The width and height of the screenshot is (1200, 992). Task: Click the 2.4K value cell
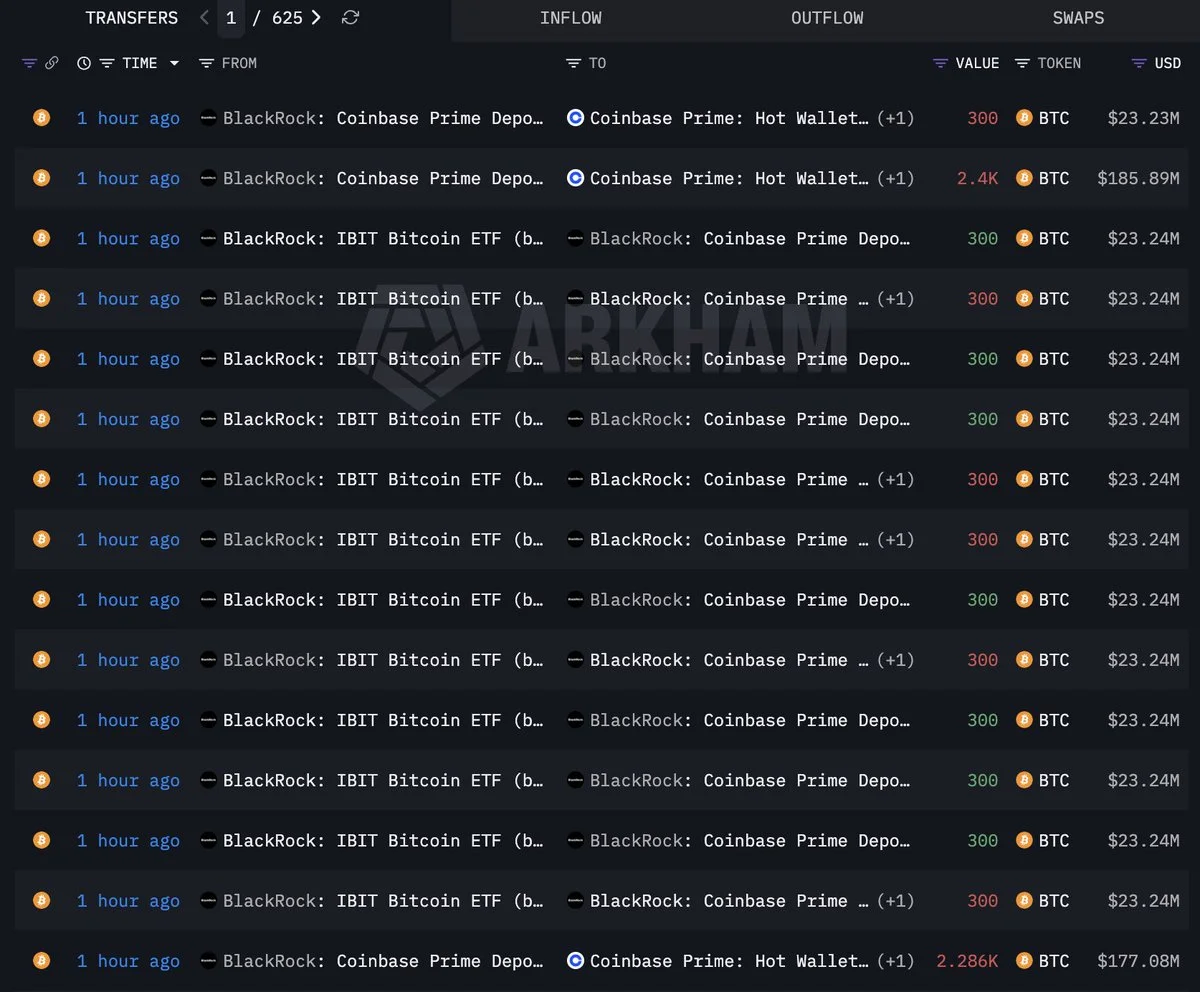coord(977,178)
